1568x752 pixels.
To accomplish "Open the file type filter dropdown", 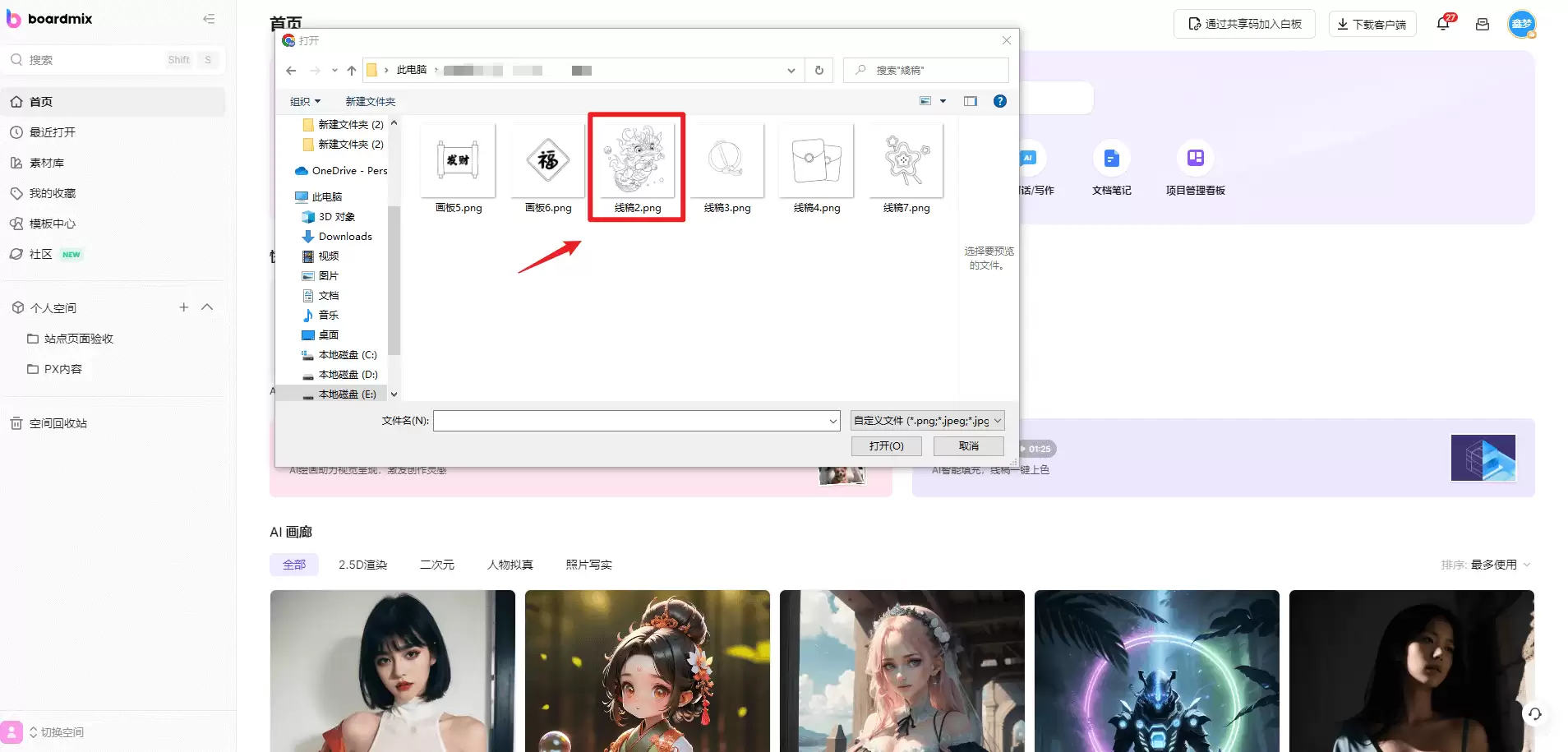I will click(x=928, y=421).
